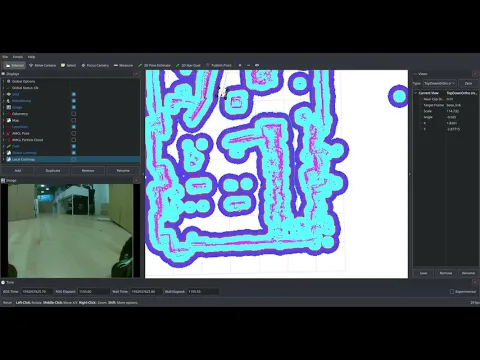Click Reset in the status bar
The height and width of the screenshot is (360, 480).
click(x=7, y=303)
